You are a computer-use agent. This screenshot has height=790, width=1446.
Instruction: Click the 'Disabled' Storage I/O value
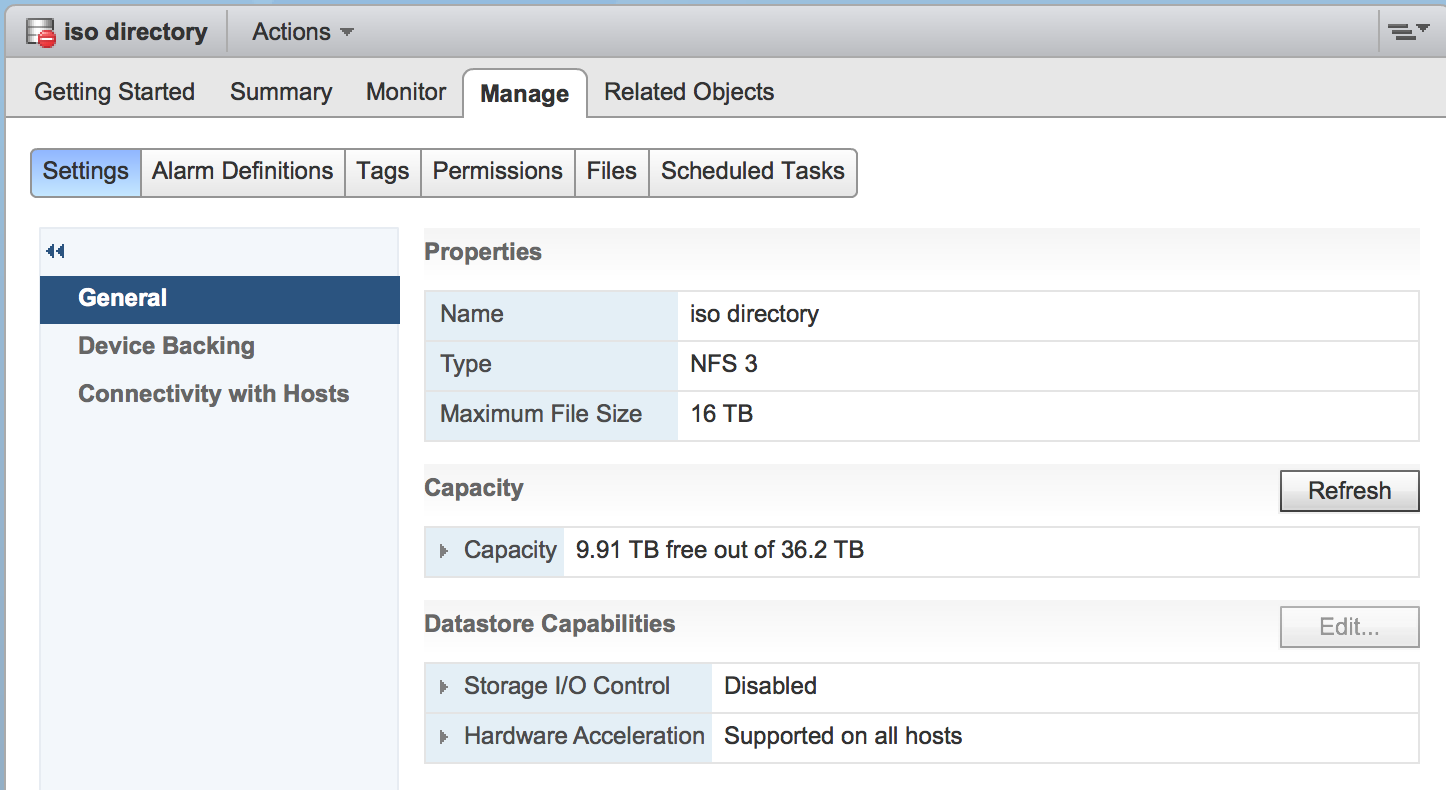[771, 686]
